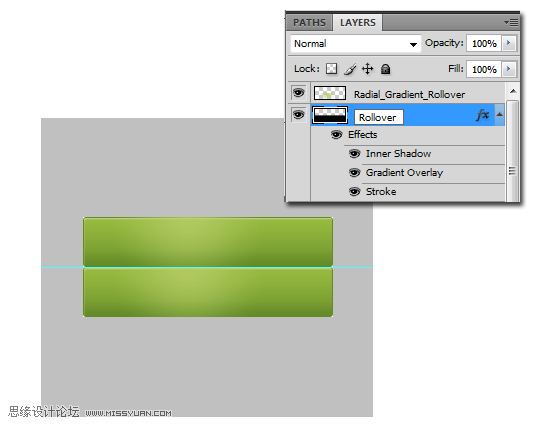Click the fx icon on Rollover layer
This screenshot has height=428, width=550.
483,115
